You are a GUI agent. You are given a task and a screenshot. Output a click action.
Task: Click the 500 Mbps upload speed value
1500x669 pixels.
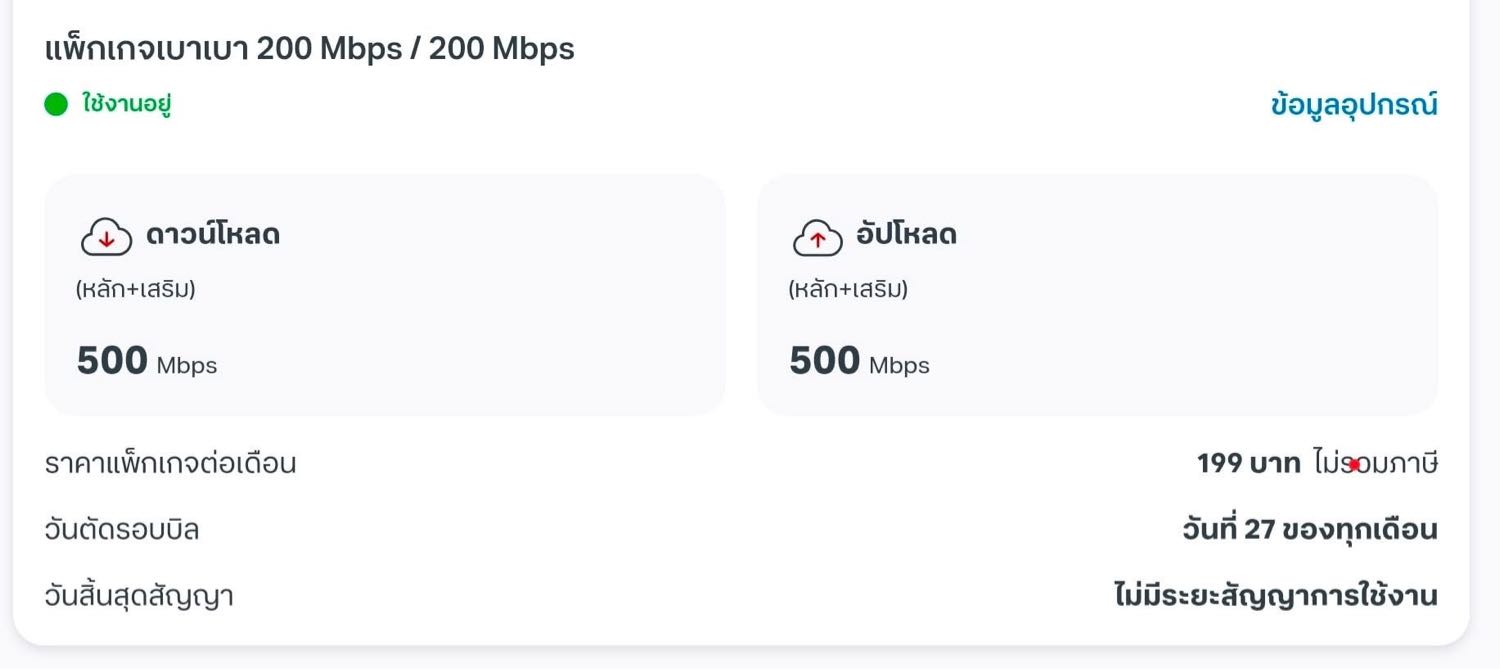859,362
